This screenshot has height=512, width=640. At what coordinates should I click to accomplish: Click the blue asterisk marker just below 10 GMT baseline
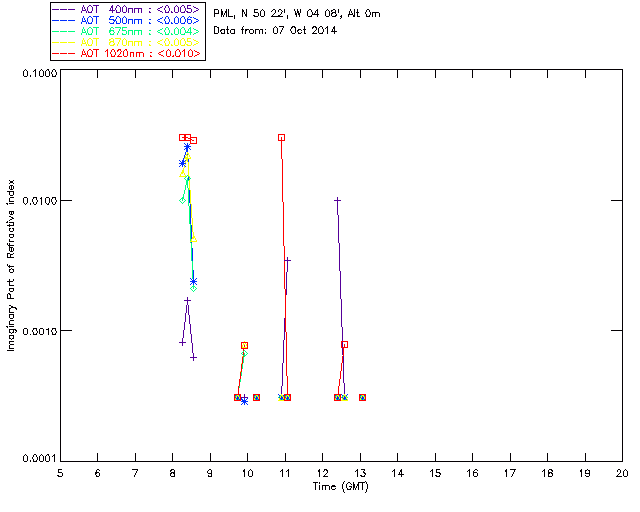244,401
